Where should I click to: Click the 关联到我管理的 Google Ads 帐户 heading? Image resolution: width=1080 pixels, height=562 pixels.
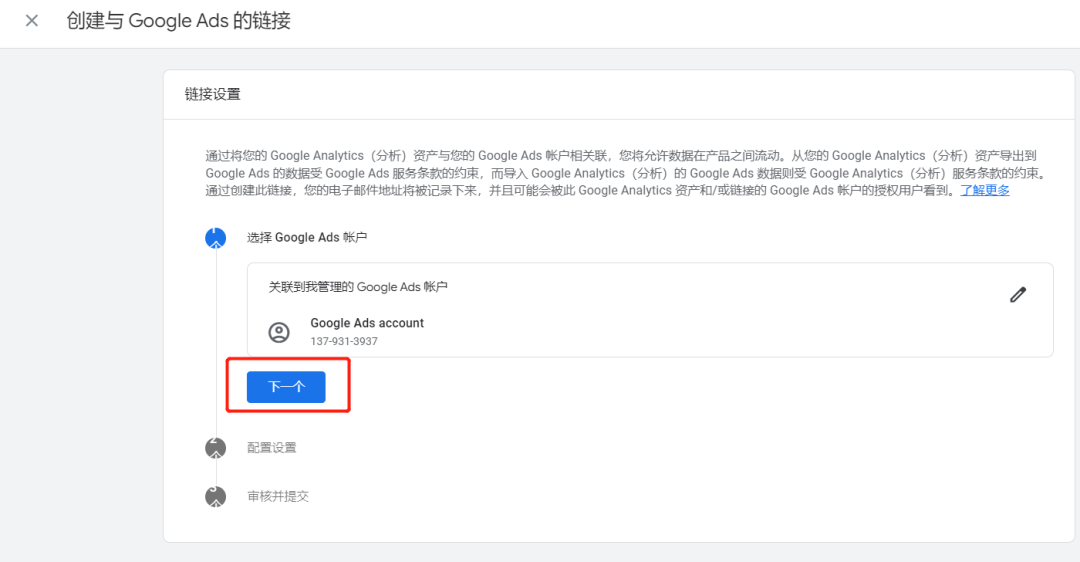click(x=358, y=287)
